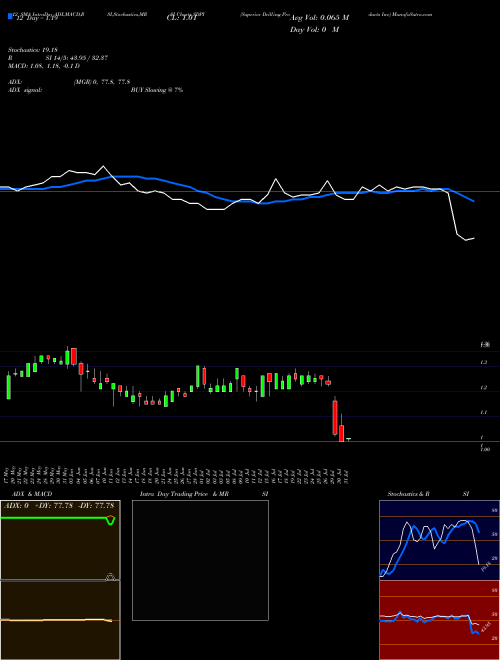Screen dimensions: 500x660
Task: Click the 1.00 price axis label
Action: (485, 450)
